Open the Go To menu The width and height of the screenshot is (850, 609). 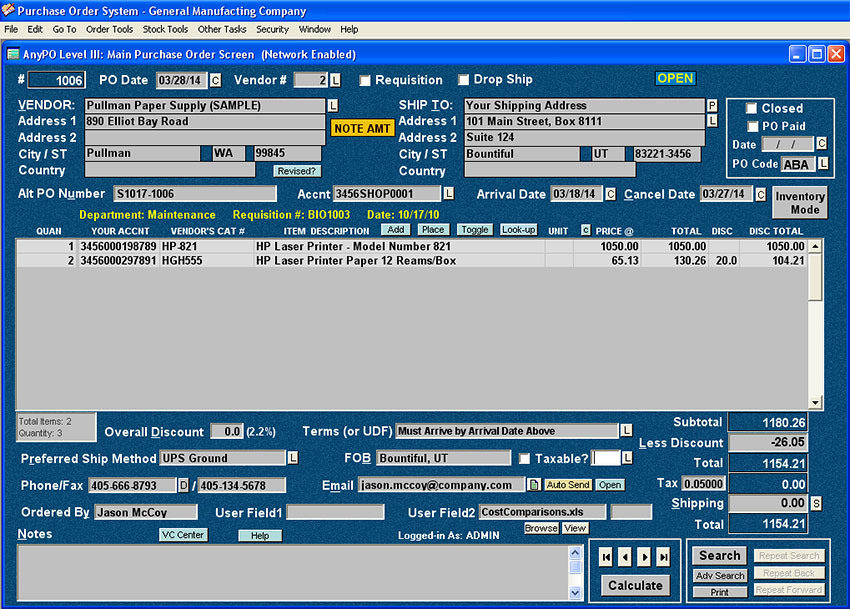(64, 29)
